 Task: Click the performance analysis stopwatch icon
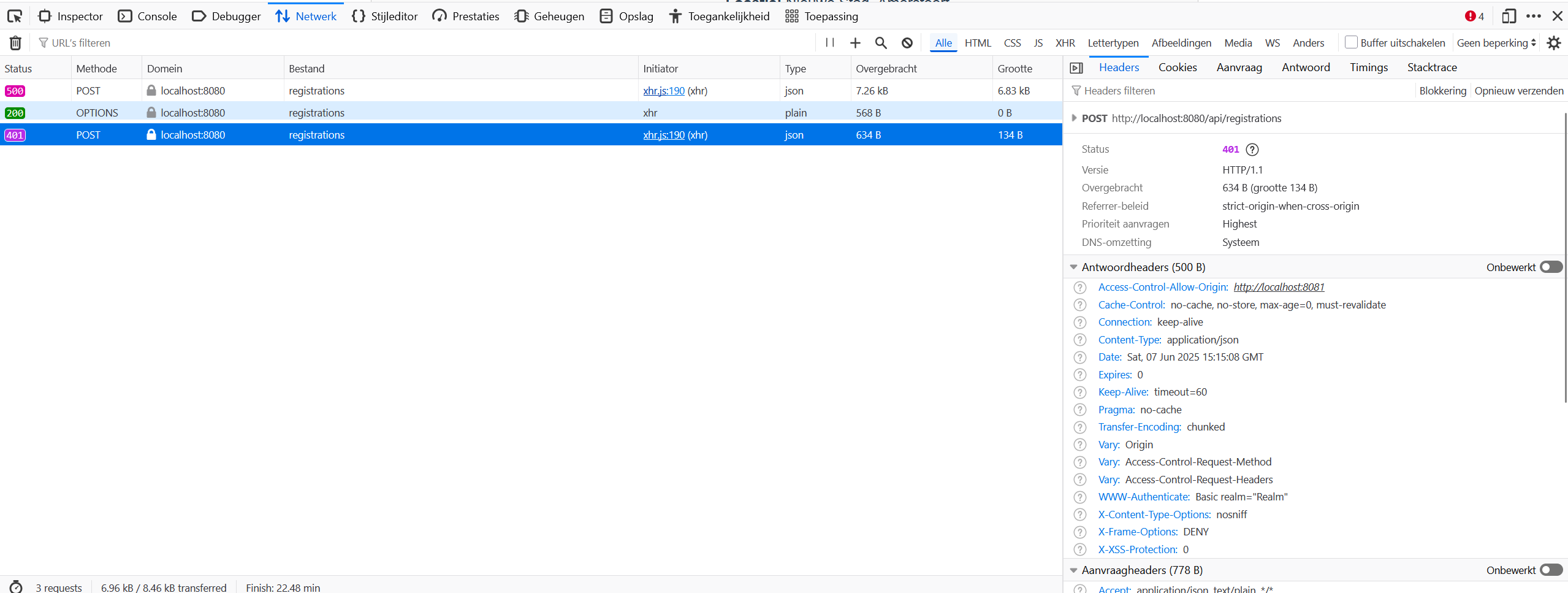(x=16, y=587)
